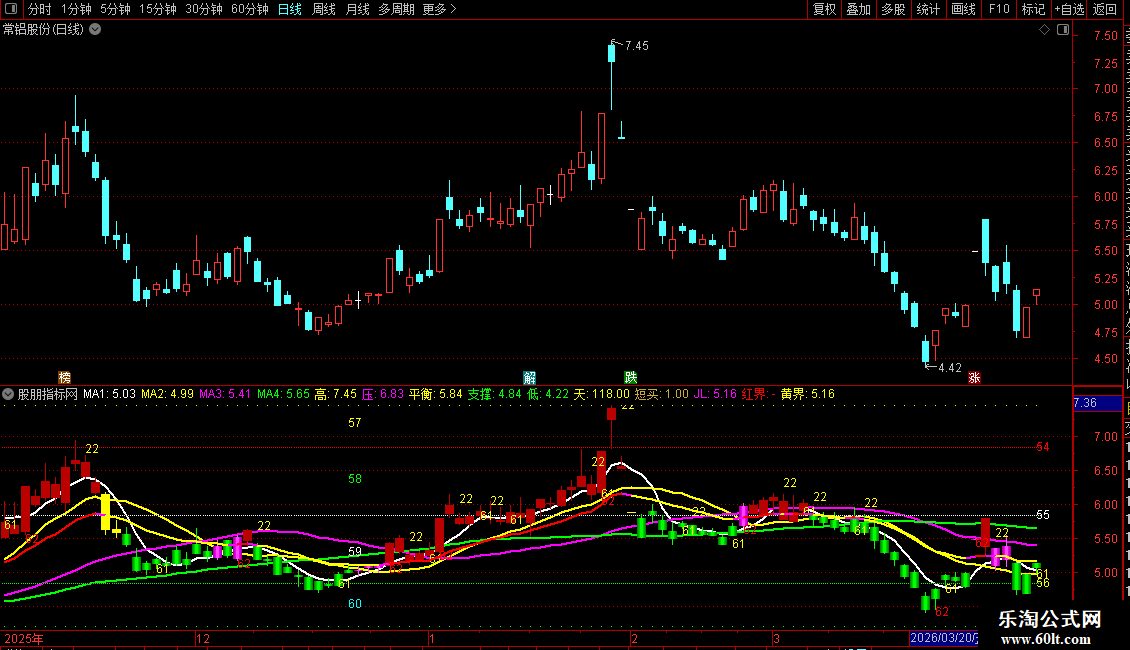
Task: Click the 标记 mark button
Action: click(x=1033, y=9)
